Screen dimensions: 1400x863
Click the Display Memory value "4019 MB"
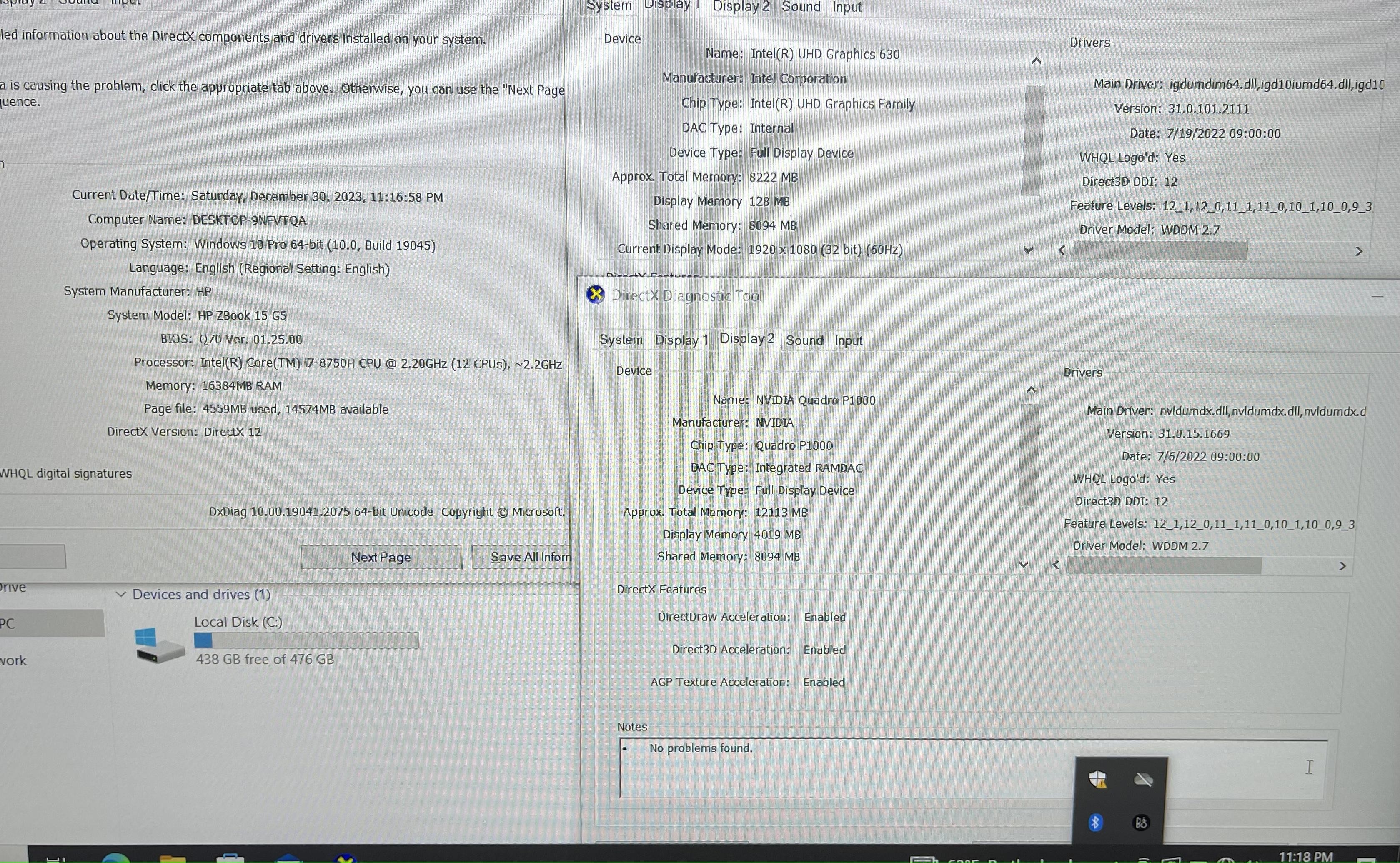point(777,535)
